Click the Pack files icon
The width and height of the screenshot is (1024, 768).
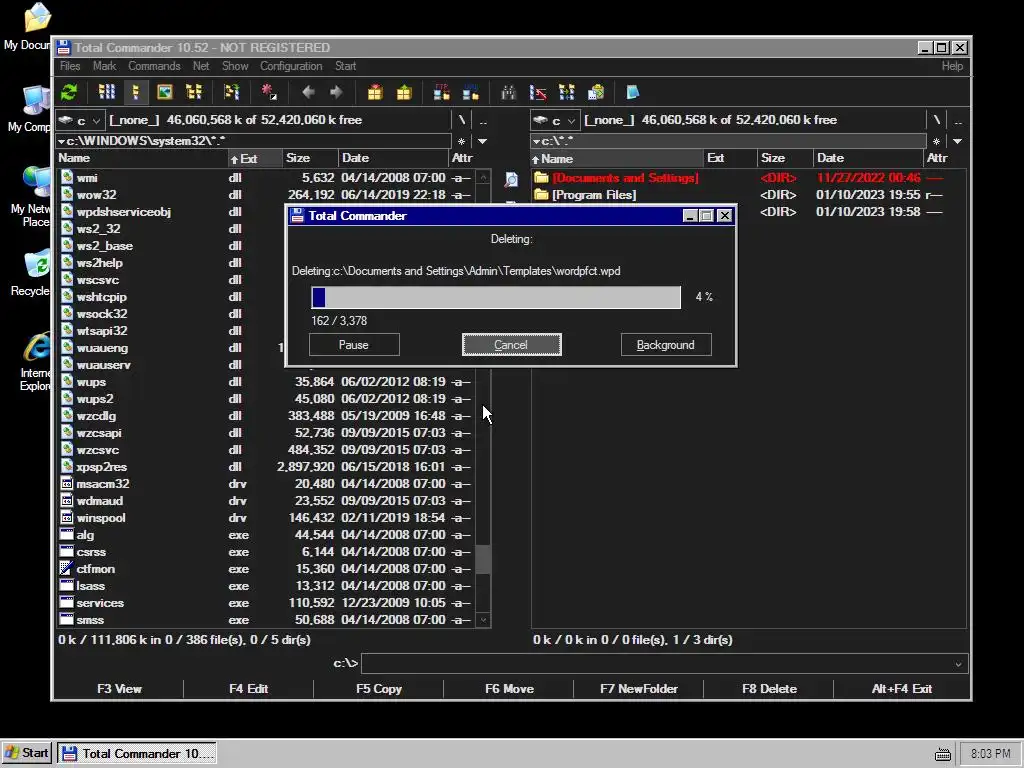(375, 92)
